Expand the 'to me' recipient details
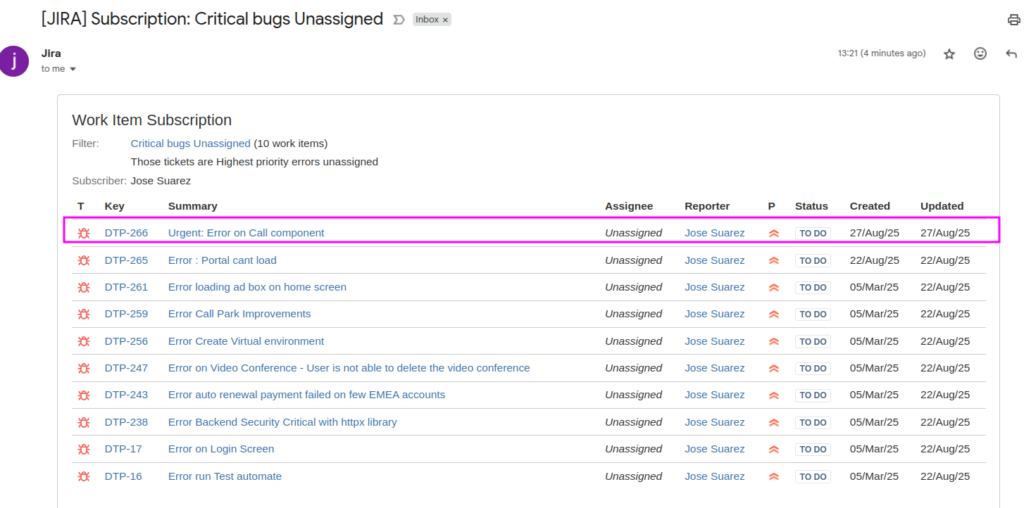The height and width of the screenshot is (508, 1024). (x=72, y=69)
